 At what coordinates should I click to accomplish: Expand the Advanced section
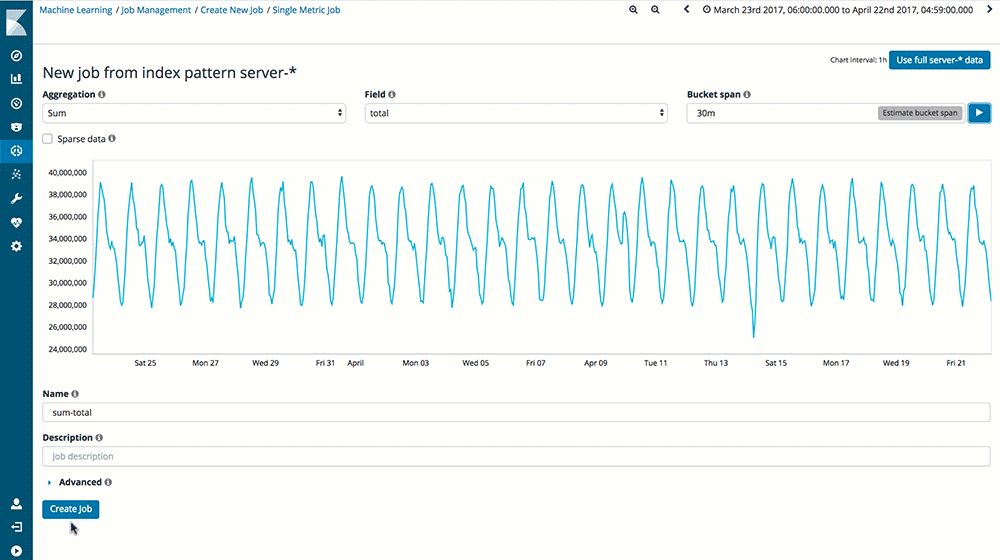click(79, 482)
